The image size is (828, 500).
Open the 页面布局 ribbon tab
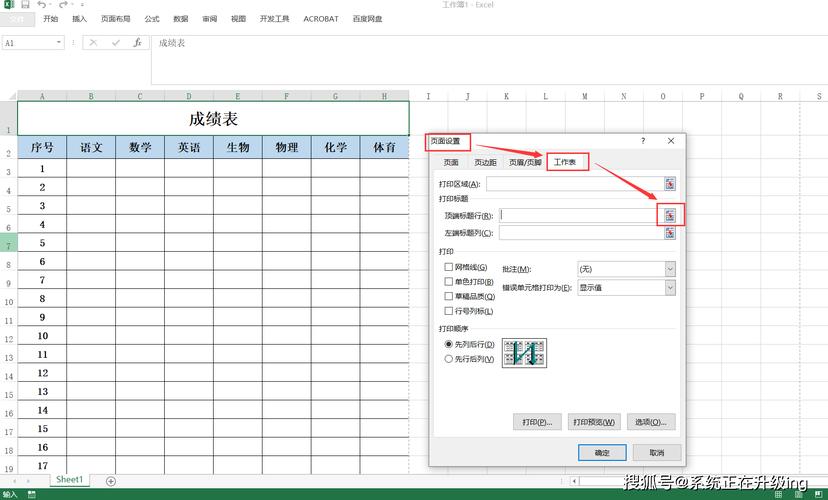[x=116, y=19]
